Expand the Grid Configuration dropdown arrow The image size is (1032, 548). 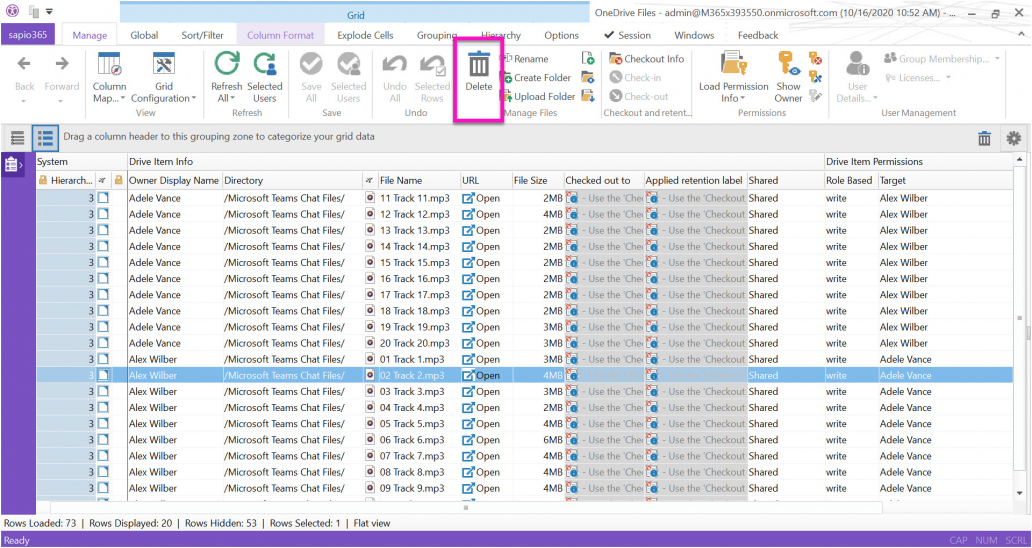[x=194, y=99]
